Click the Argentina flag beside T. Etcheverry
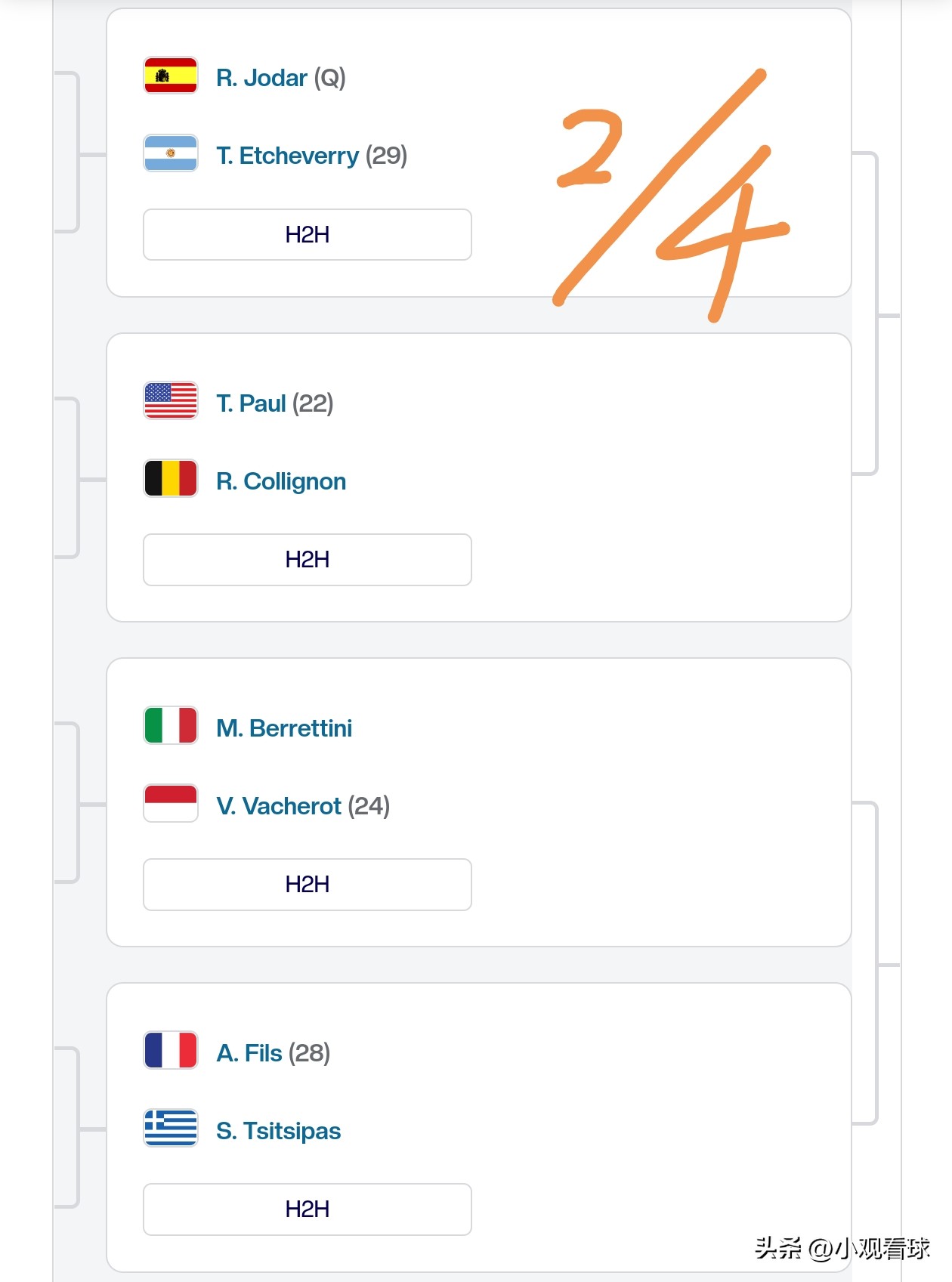The image size is (952, 1282). (x=171, y=153)
